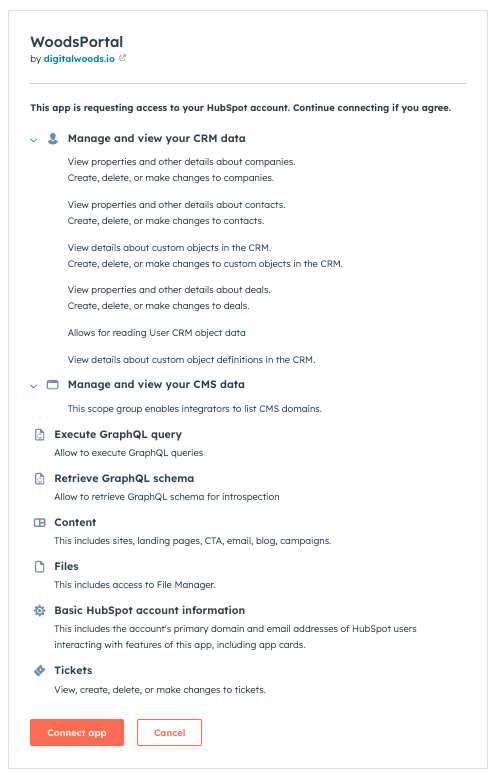Collapse the CMS data section chevron

coord(34,386)
